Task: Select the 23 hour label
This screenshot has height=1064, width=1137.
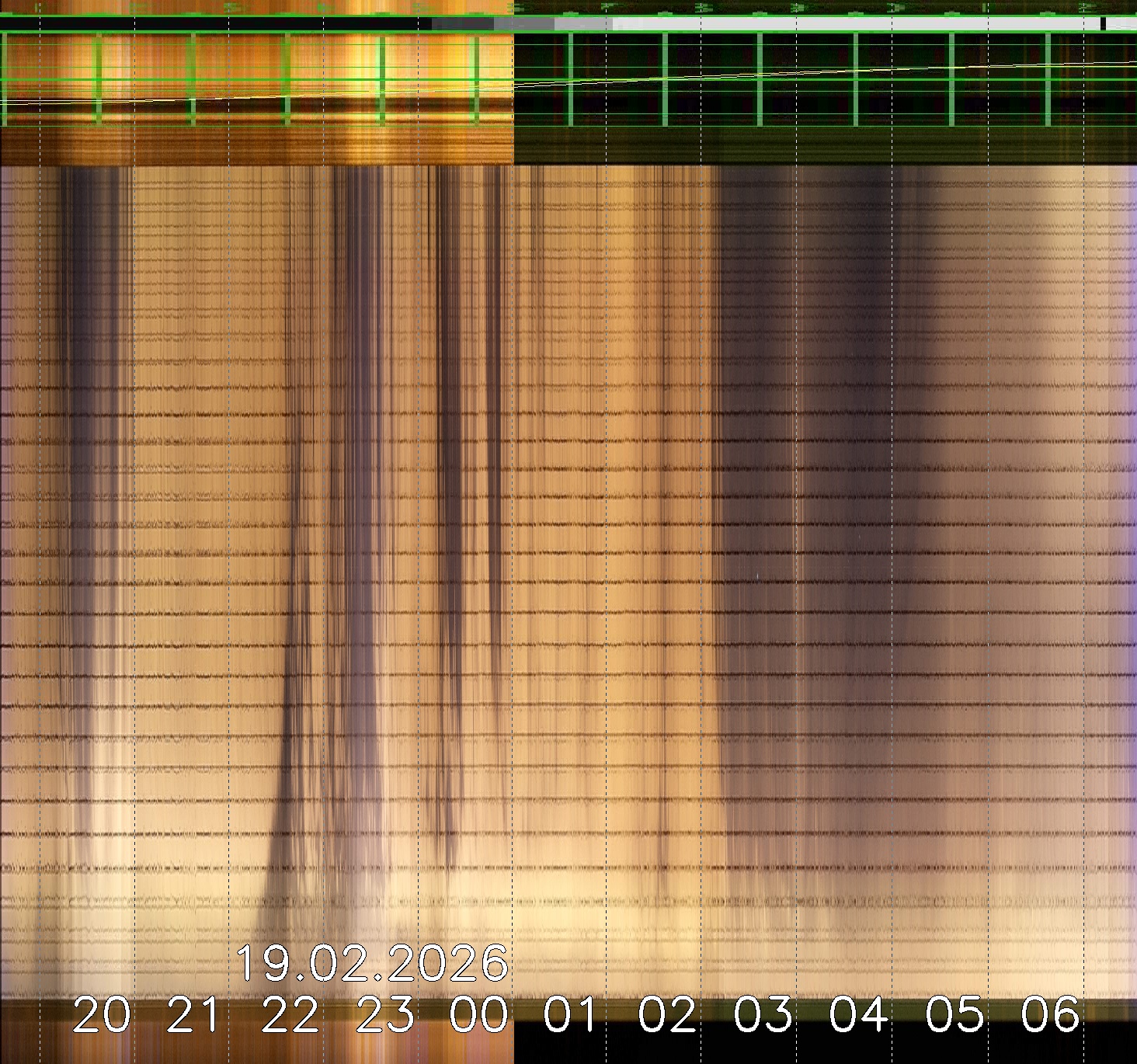Action: [x=385, y=1015]
